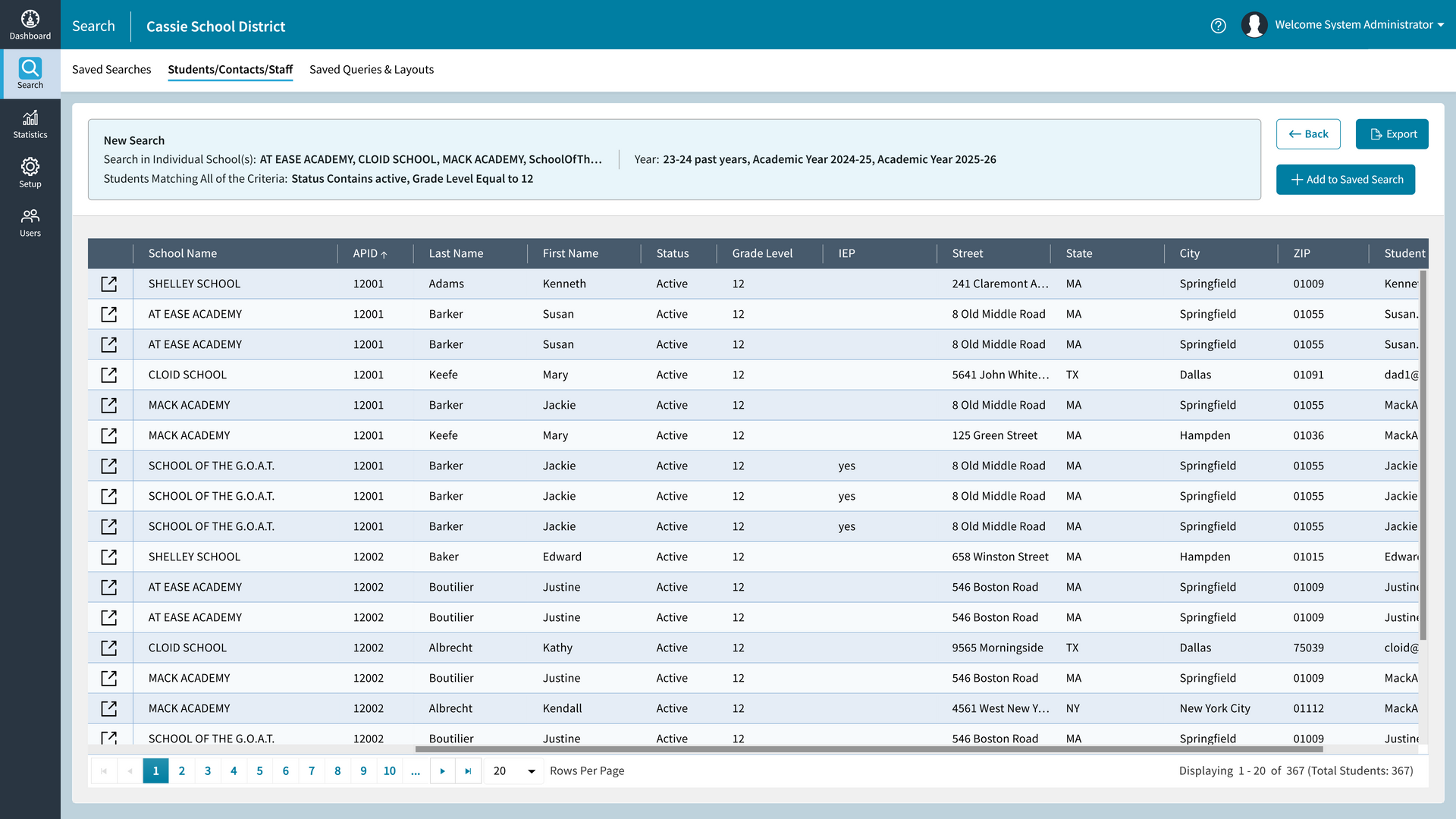Open Setup via the gear icon

(x=30, y=172)
